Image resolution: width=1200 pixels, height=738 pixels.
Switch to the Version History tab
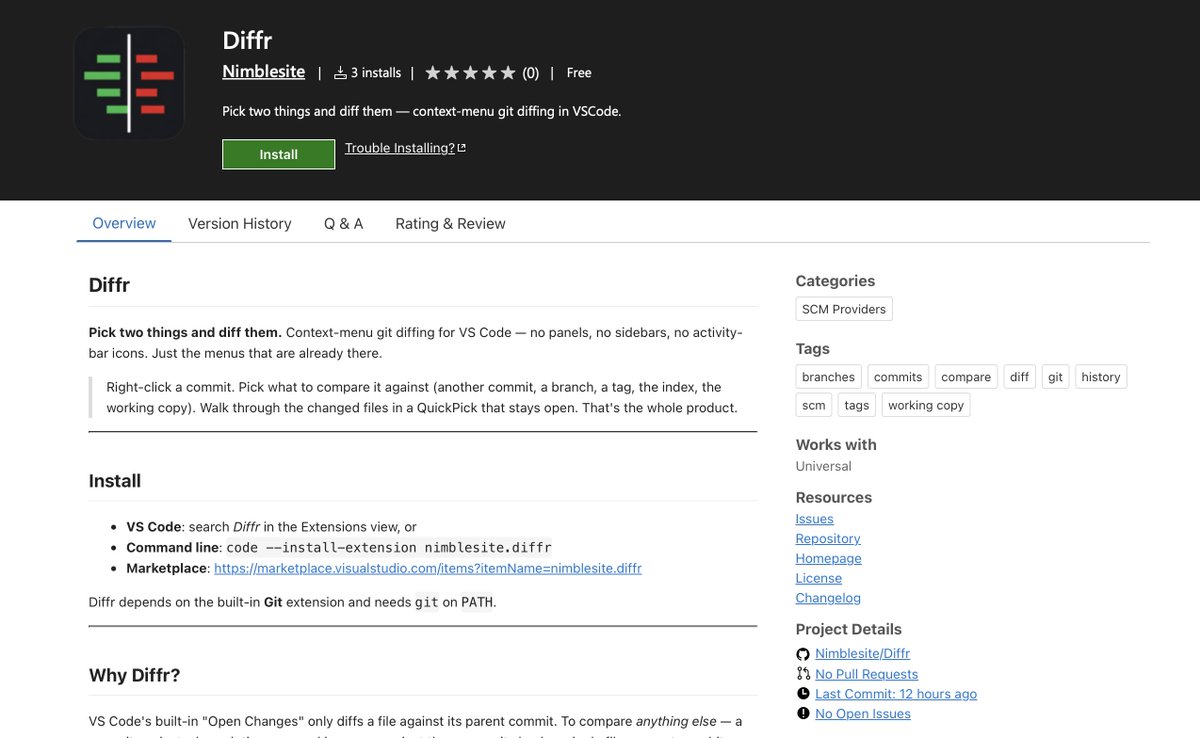click(240, 224)
